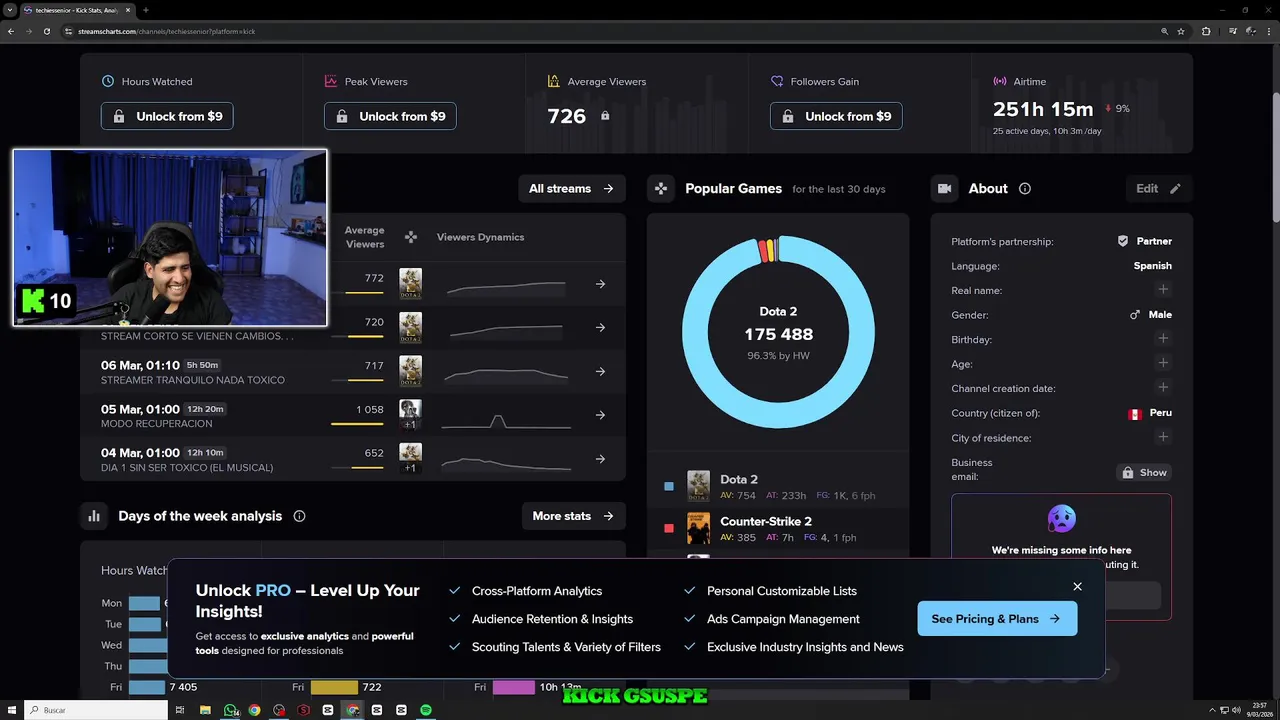Click the Hours Watched clock icon
1280x720 pixels.
coord(108,81)
